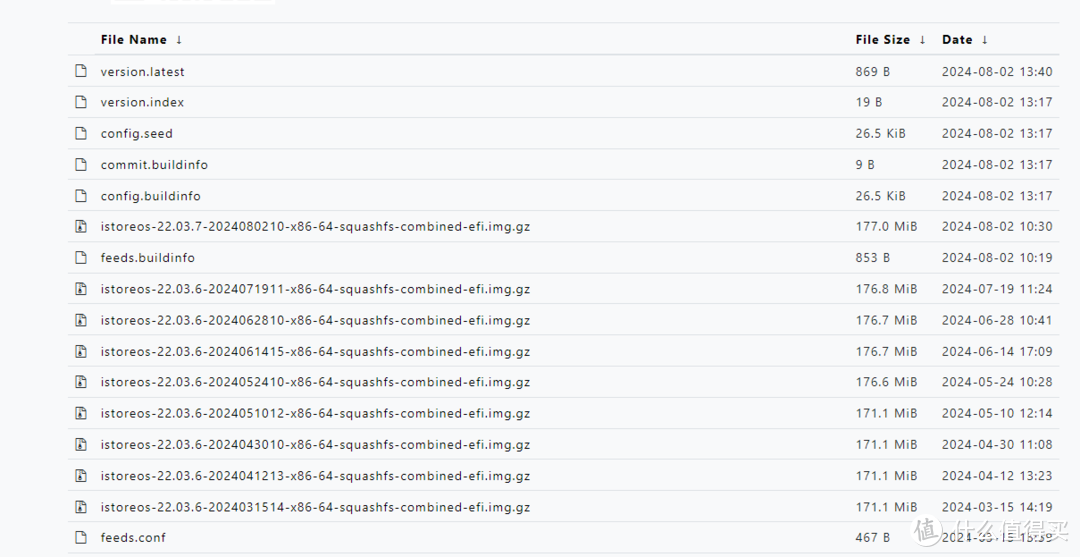Click the file icon beside config.buildinfo
1080x557 pixels.
tap(81, 196)
